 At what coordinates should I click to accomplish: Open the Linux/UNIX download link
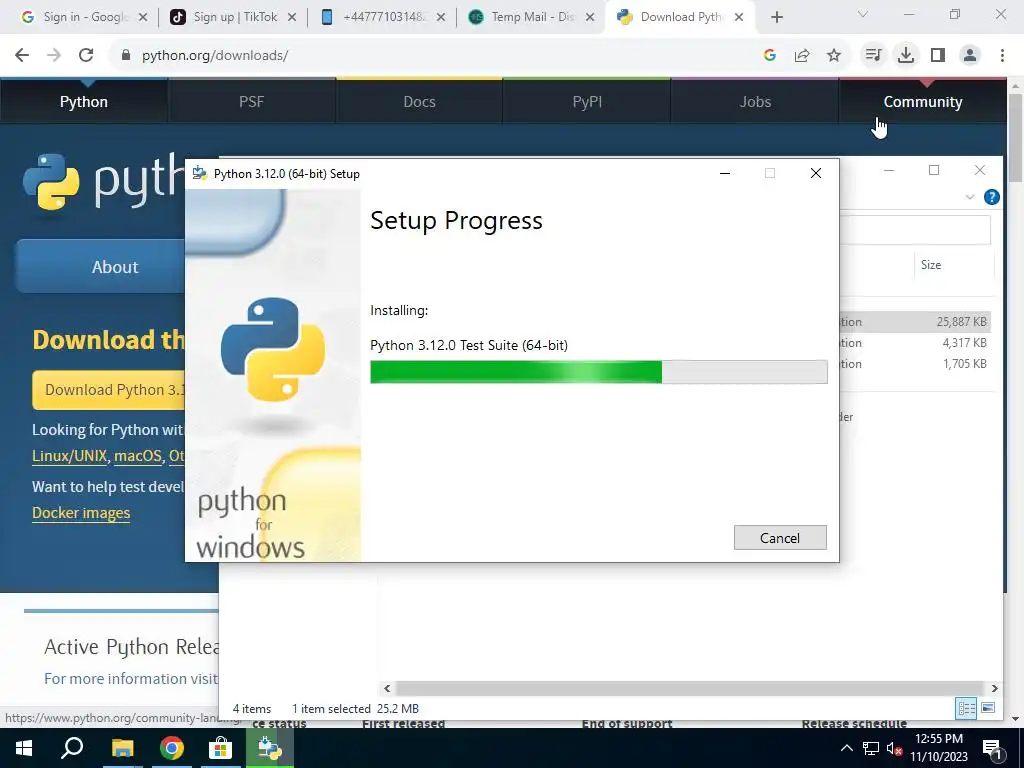[69, 456]
